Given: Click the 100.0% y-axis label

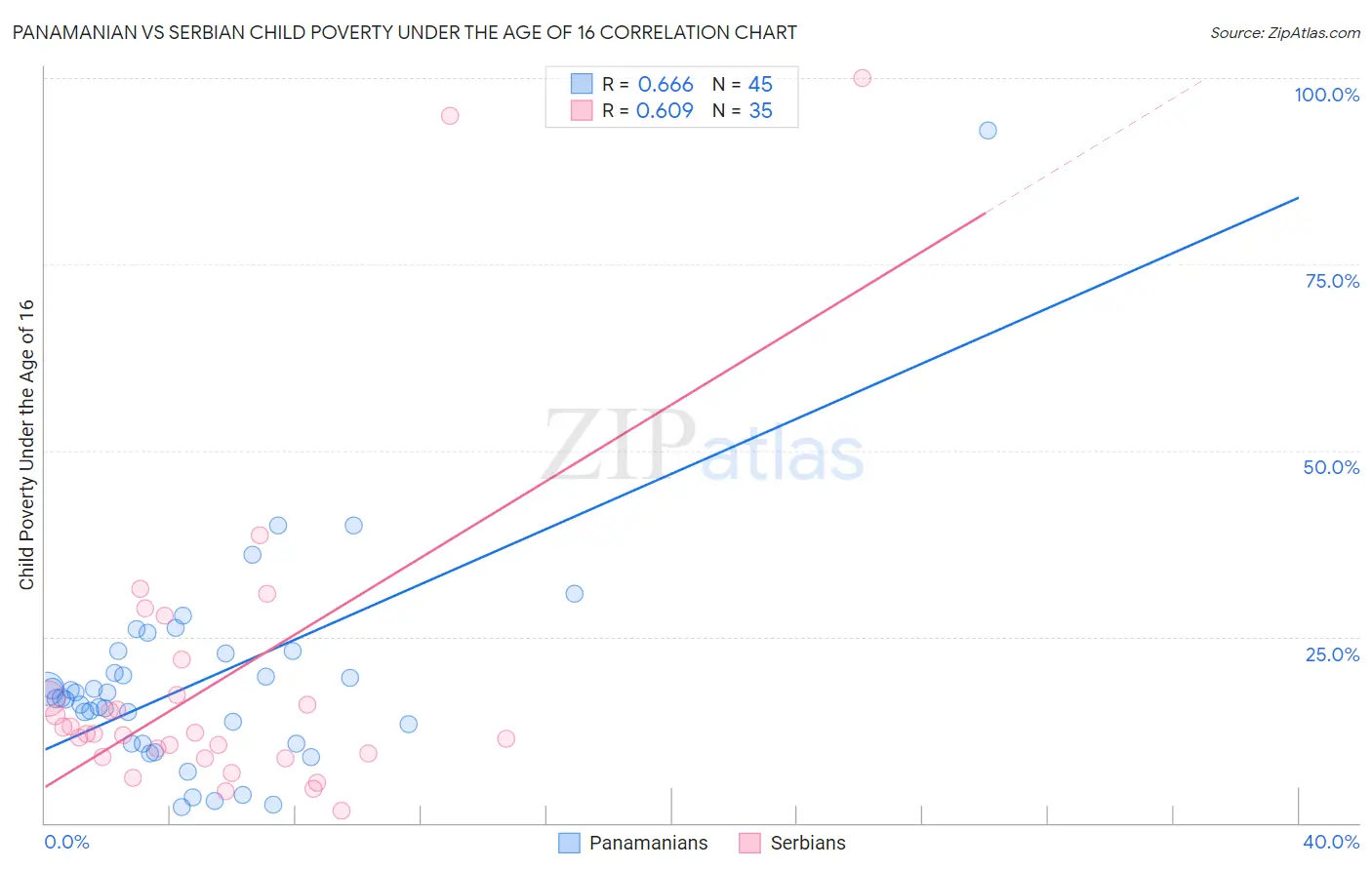Looking at the screenshot, I should click(1326, 95).
